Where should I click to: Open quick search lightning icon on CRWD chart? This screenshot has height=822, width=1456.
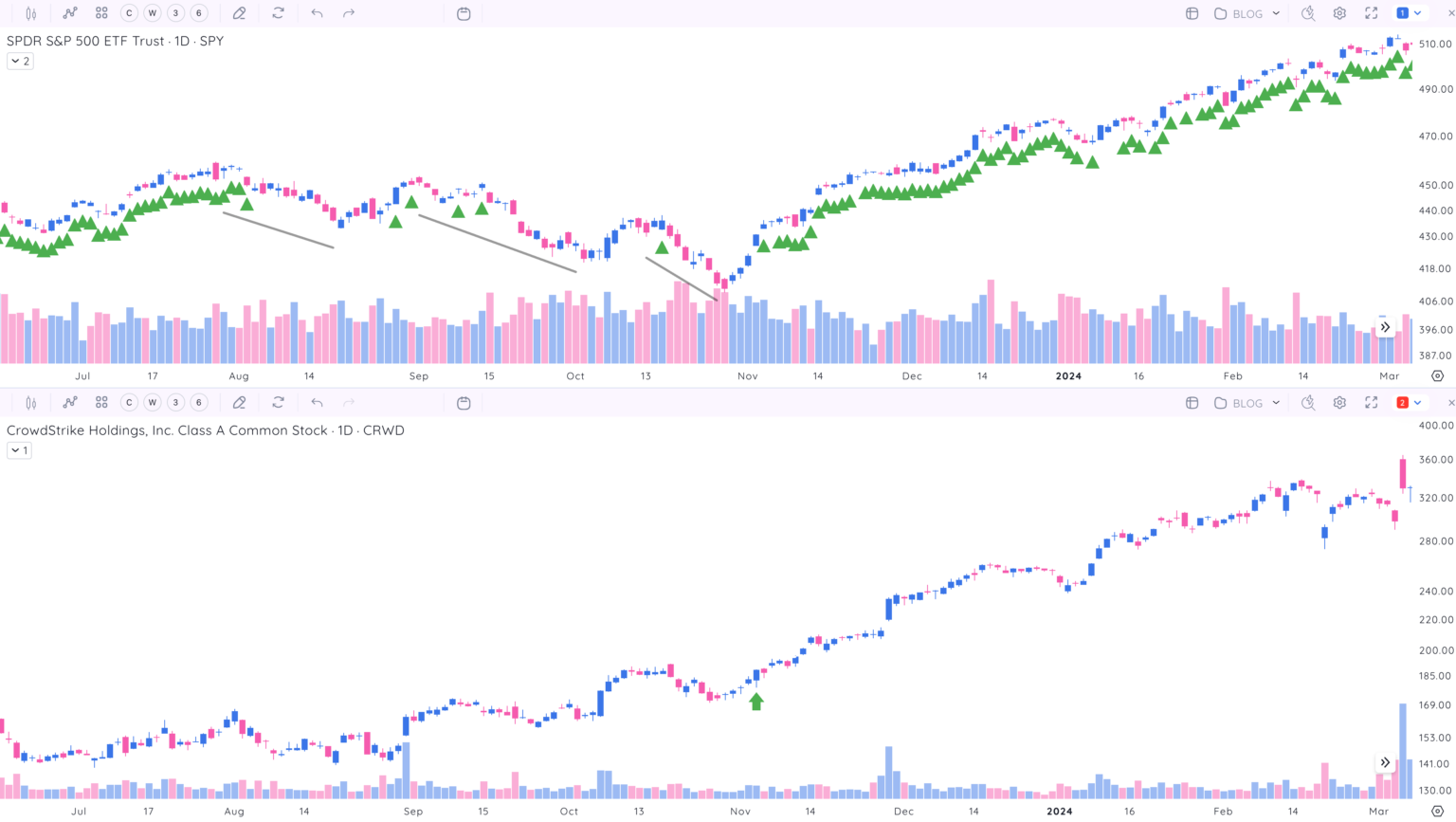[x=1308, y=403]
